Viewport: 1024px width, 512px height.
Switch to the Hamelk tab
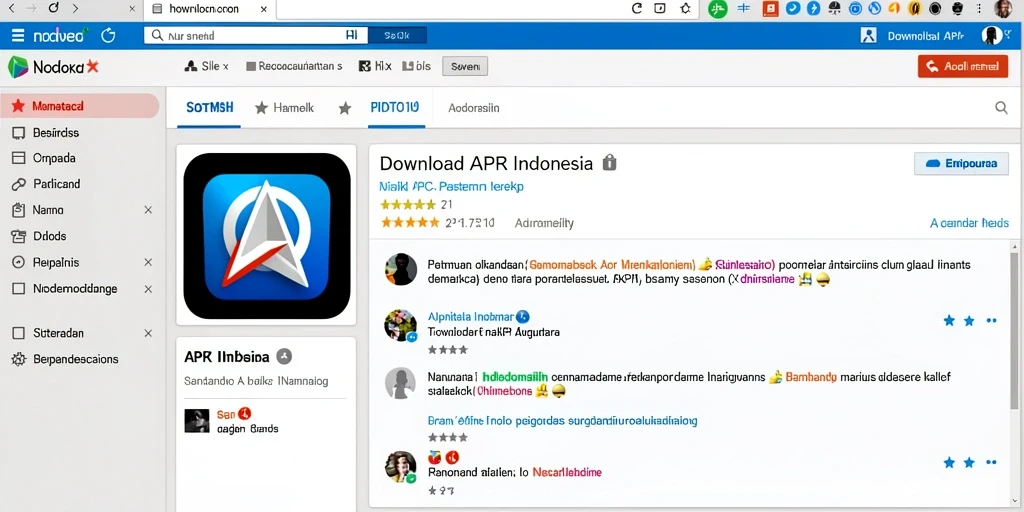pyautogui.click(x=285, y=108)
